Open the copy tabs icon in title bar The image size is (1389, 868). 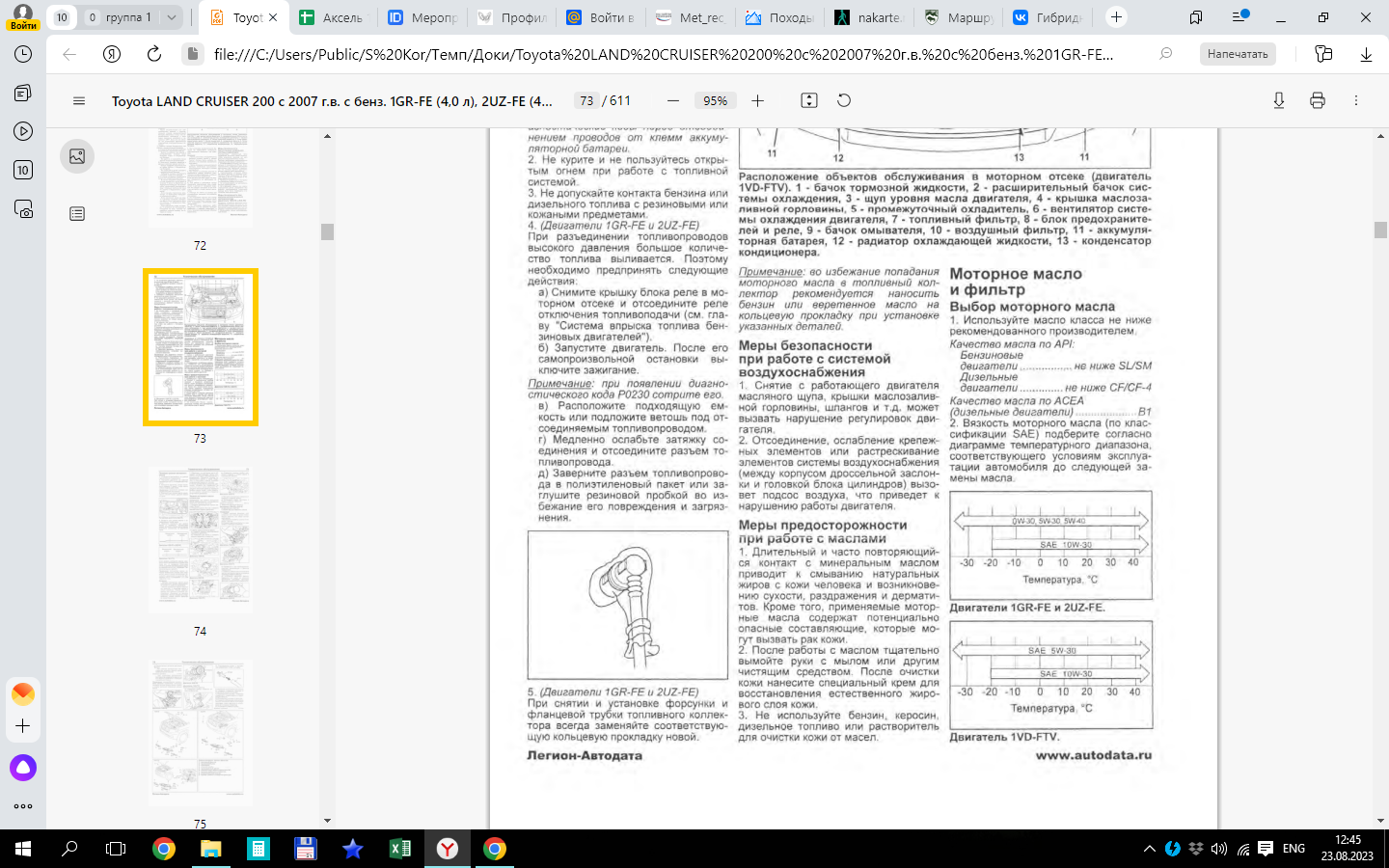pos(1196,17)
